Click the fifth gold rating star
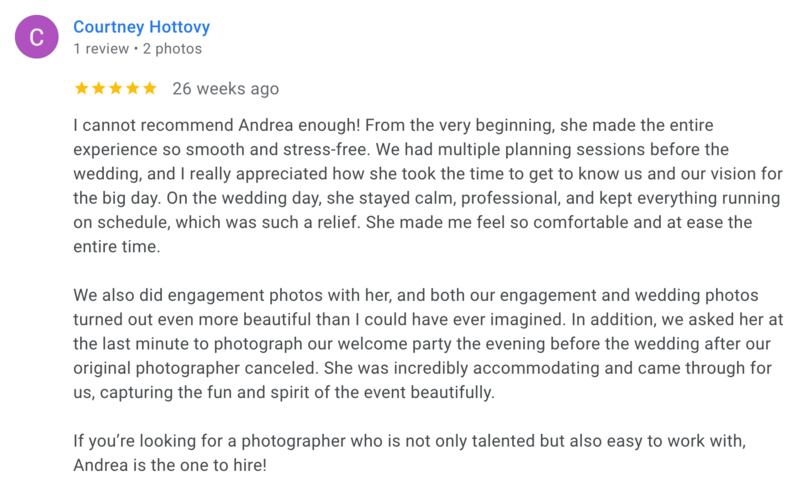The height and width of the screenshot is (488, 800). pyautogui.click(x=149, y=88)
